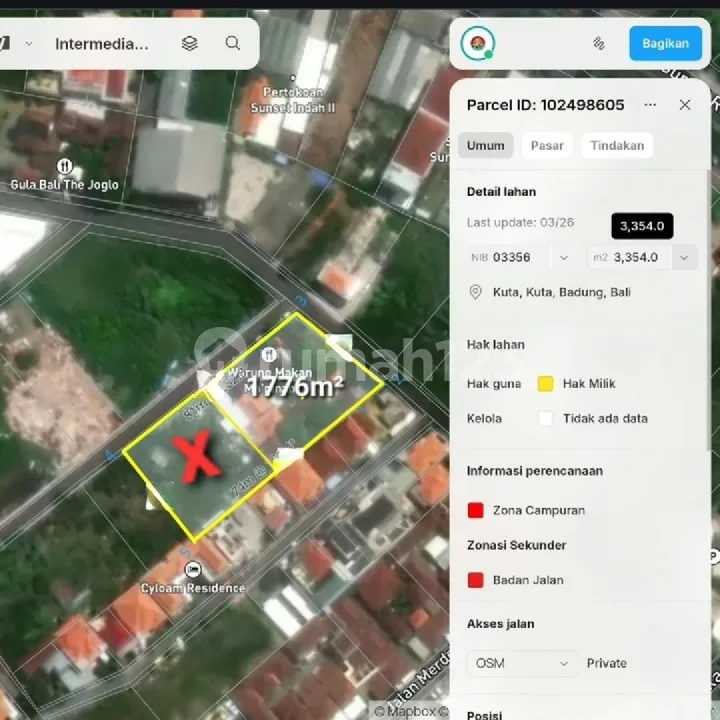Click the black 3,354.0 tooltip
The image size is (720, 720).
pos(642,226)
